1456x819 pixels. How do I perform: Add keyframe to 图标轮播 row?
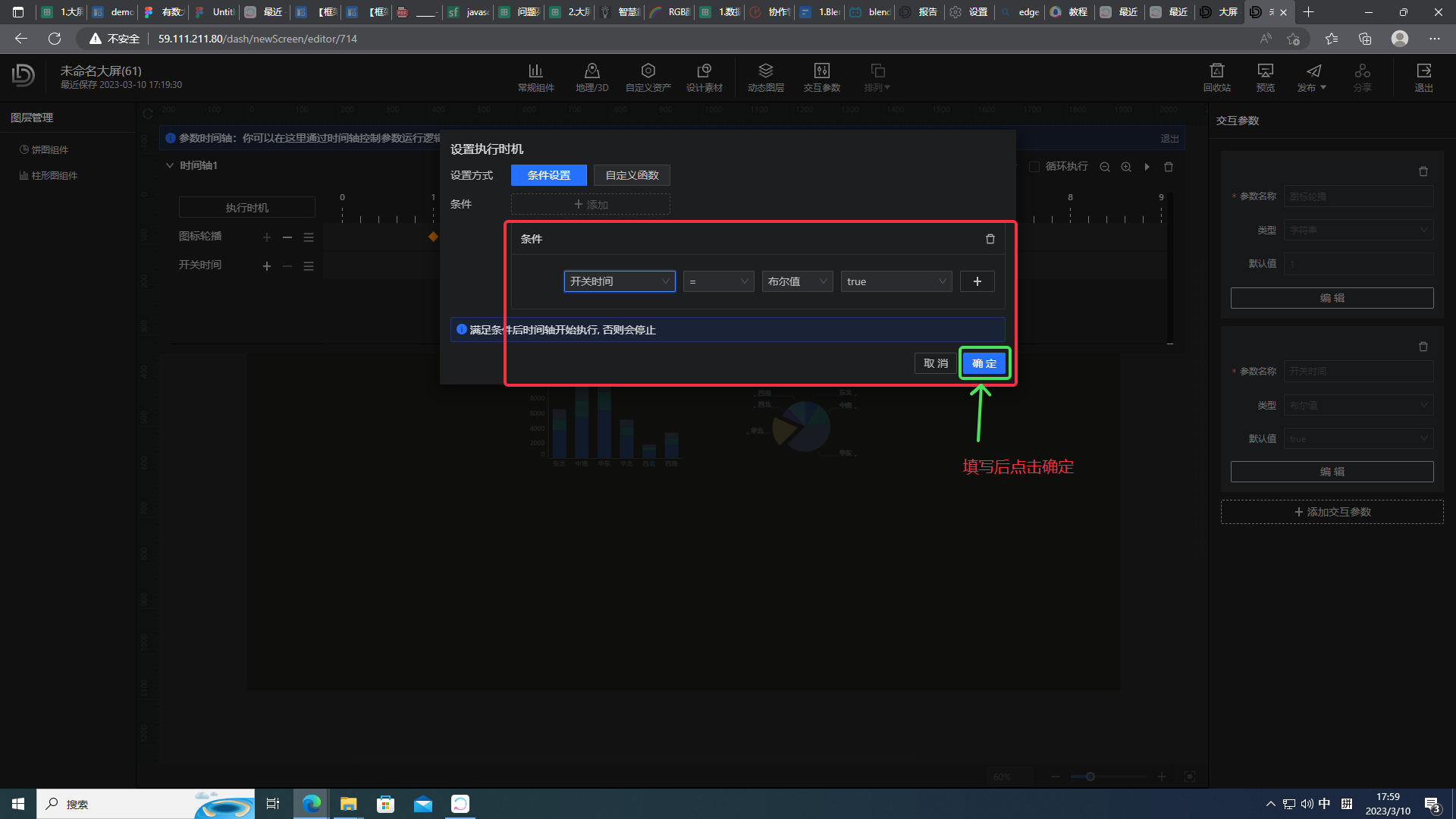(x=267, y=237)
